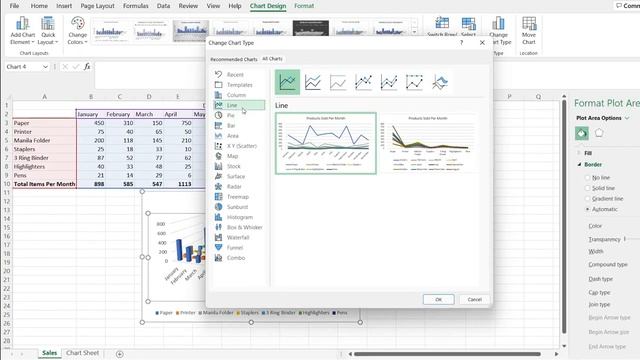Collapse the Border section
640x360 pixels.
pos(590,164)
